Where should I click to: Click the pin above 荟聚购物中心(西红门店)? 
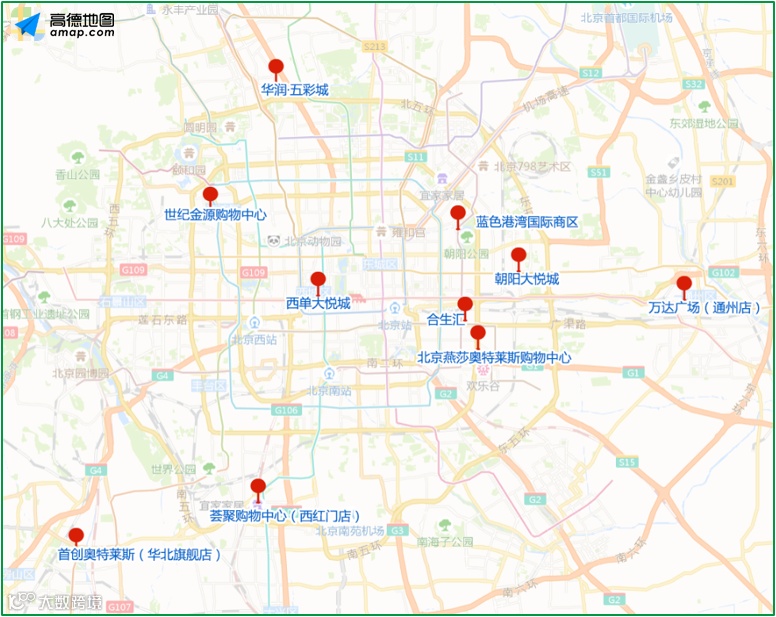(x=258, y=490)
